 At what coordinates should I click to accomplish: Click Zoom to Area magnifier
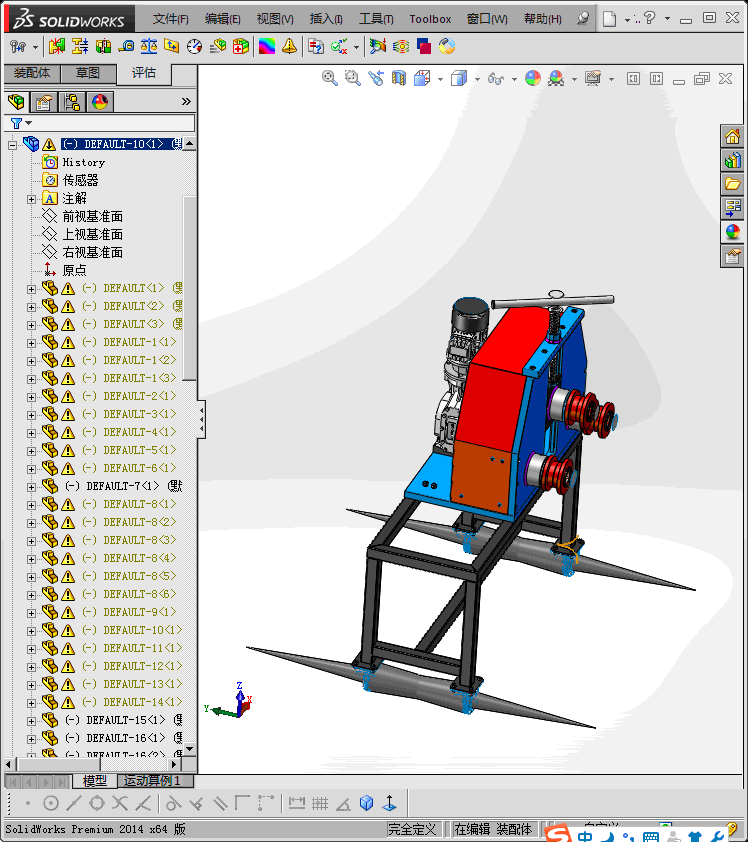[353, 78]
